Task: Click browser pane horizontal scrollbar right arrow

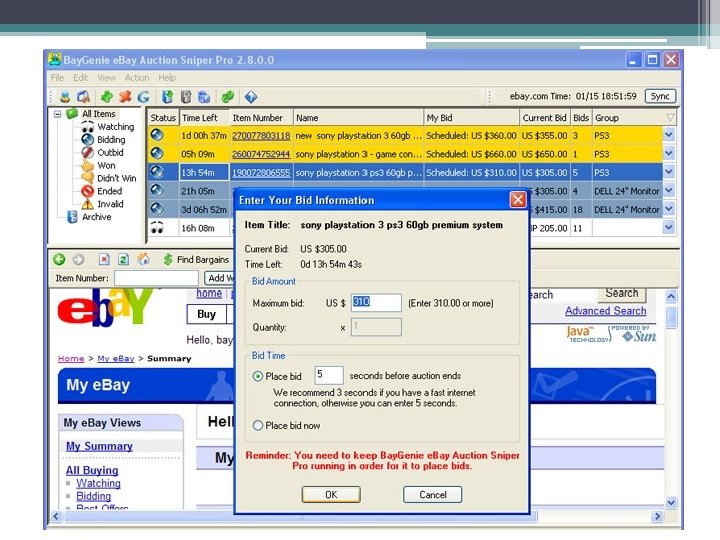Action: coord(657,516)
